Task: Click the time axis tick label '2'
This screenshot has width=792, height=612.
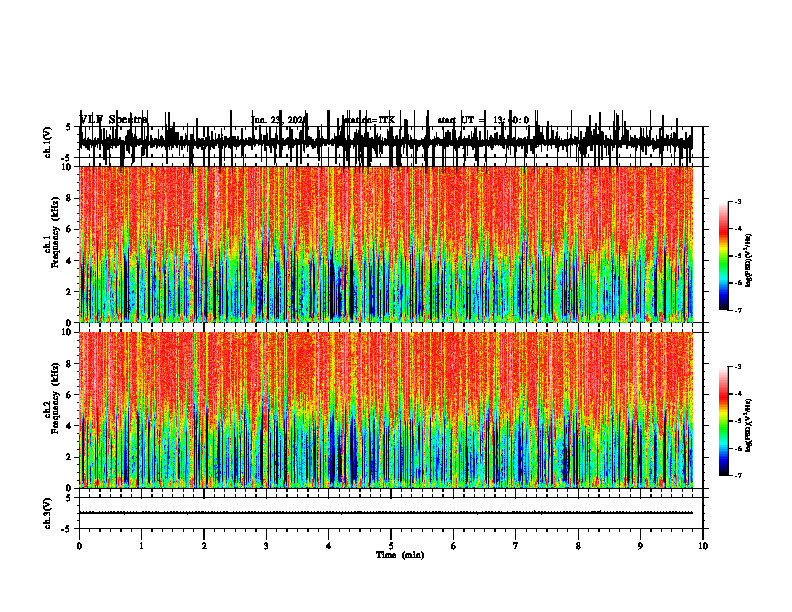Action: pyautogui.click(x=204, y=546)
